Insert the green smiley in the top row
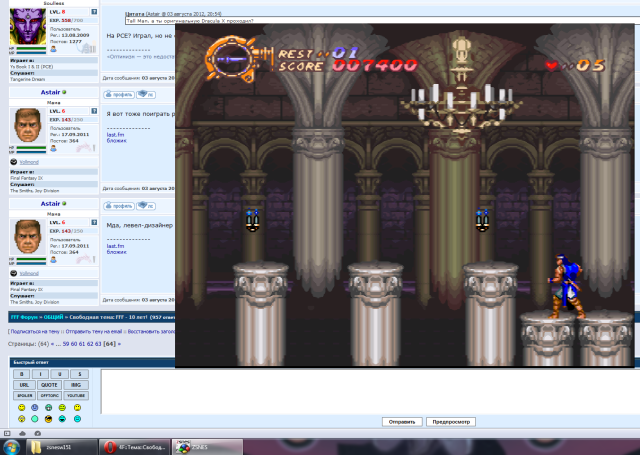Viewport: 640px width, 455px height. (x=49, y=407)
